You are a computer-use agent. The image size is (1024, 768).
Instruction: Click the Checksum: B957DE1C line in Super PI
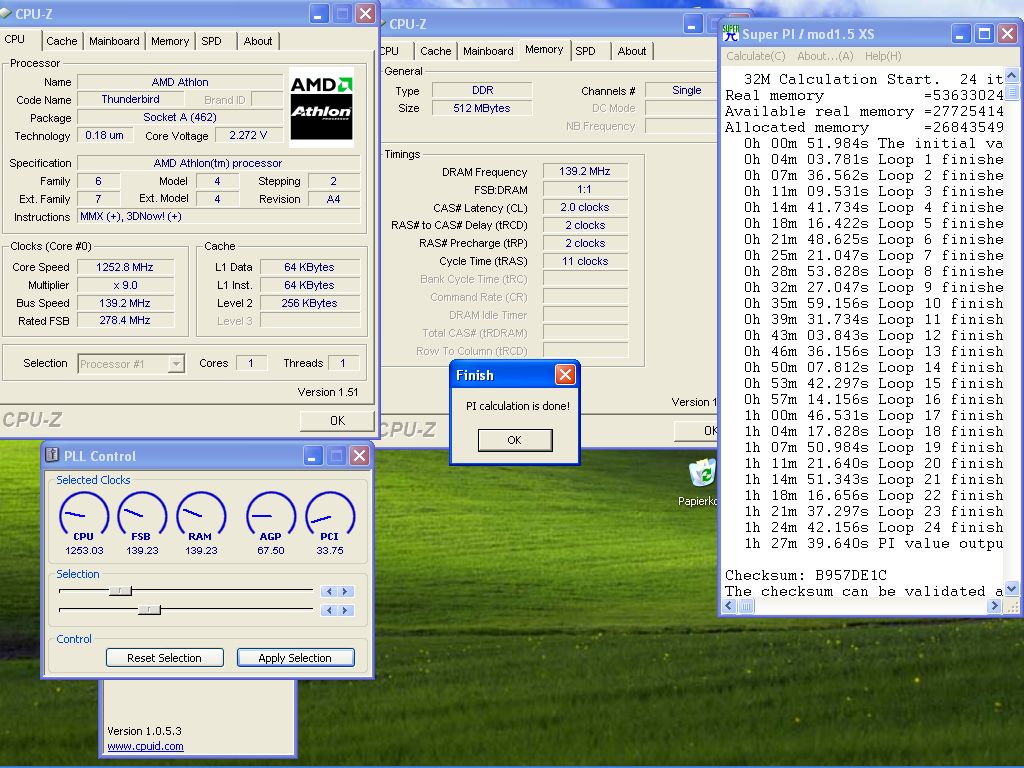(806, 575)
